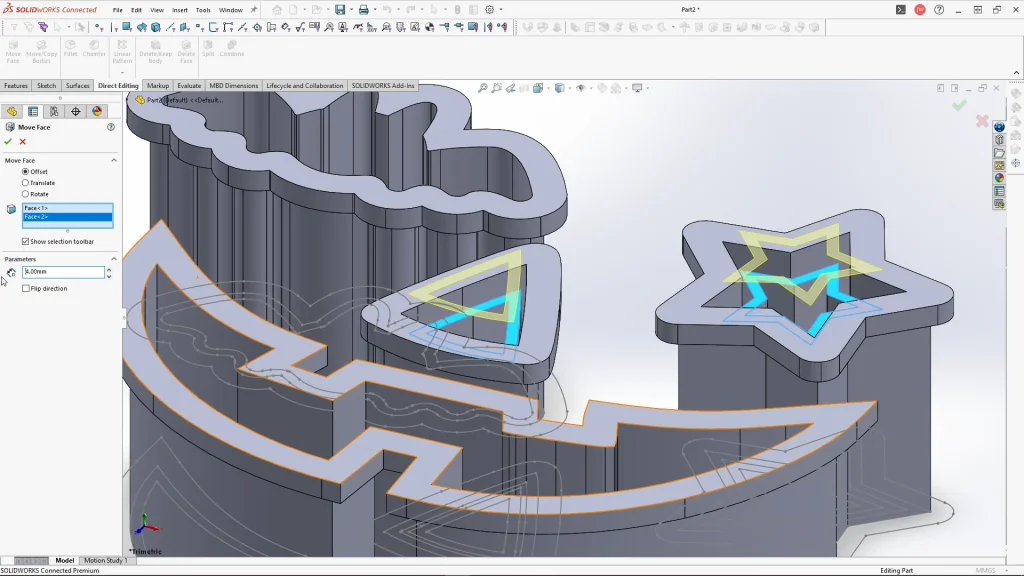Open the Insert menu

(180, 10)
